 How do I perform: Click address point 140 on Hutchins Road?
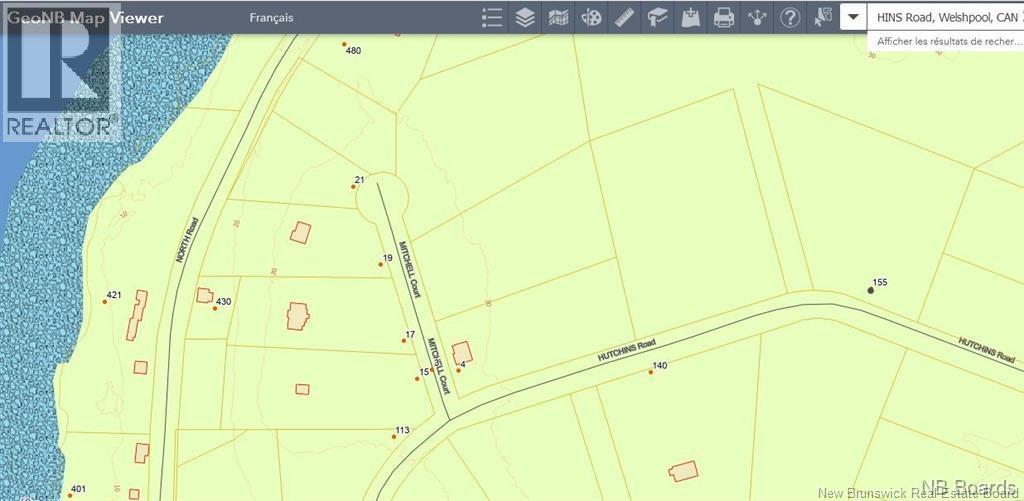650,373
